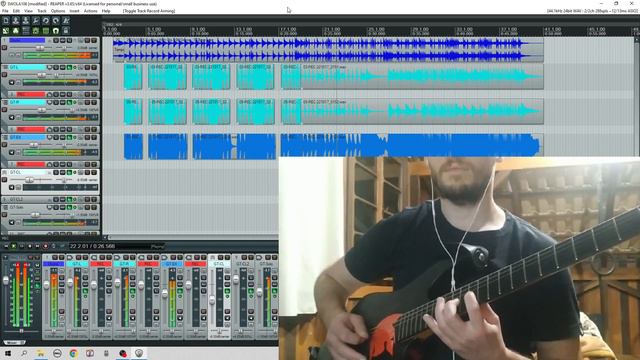Open the Insert menu
This screenshot has height=360, width=640.
click(74, 11)
